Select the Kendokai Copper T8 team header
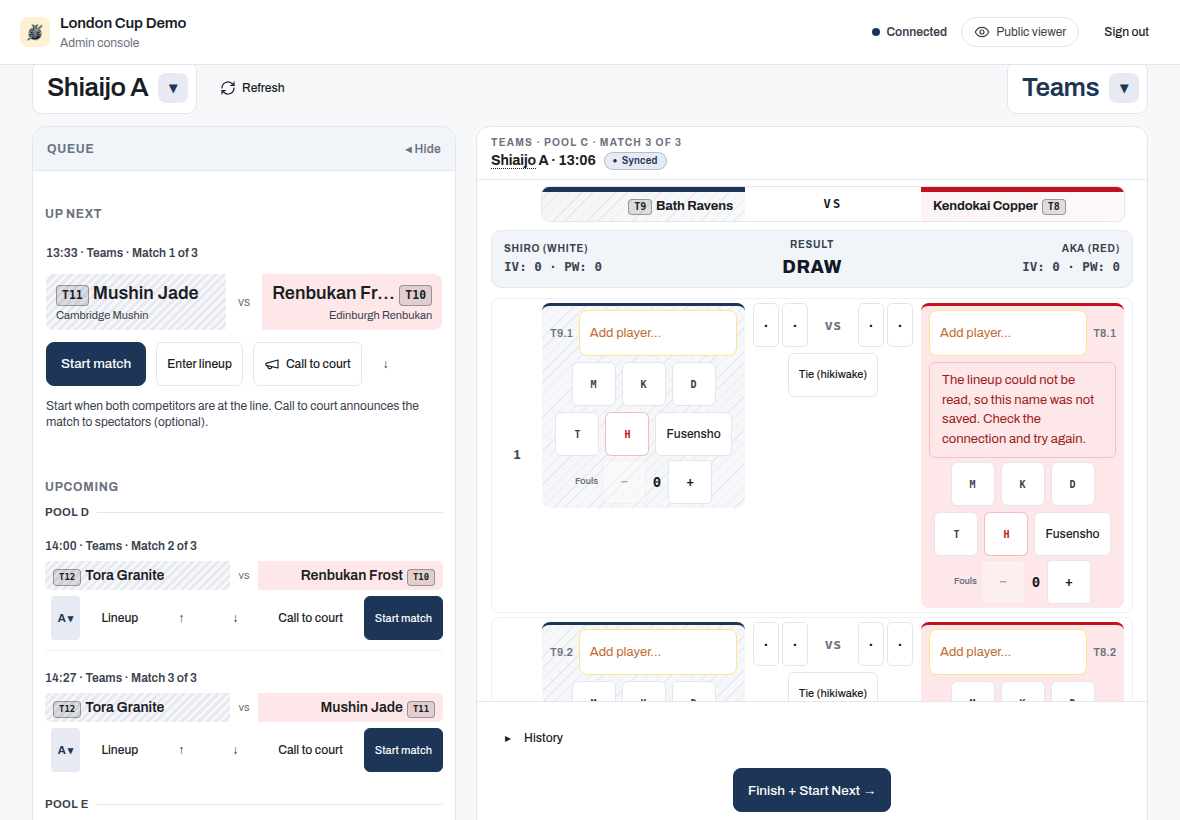 pyautogui.click(x=1022, y=205)
